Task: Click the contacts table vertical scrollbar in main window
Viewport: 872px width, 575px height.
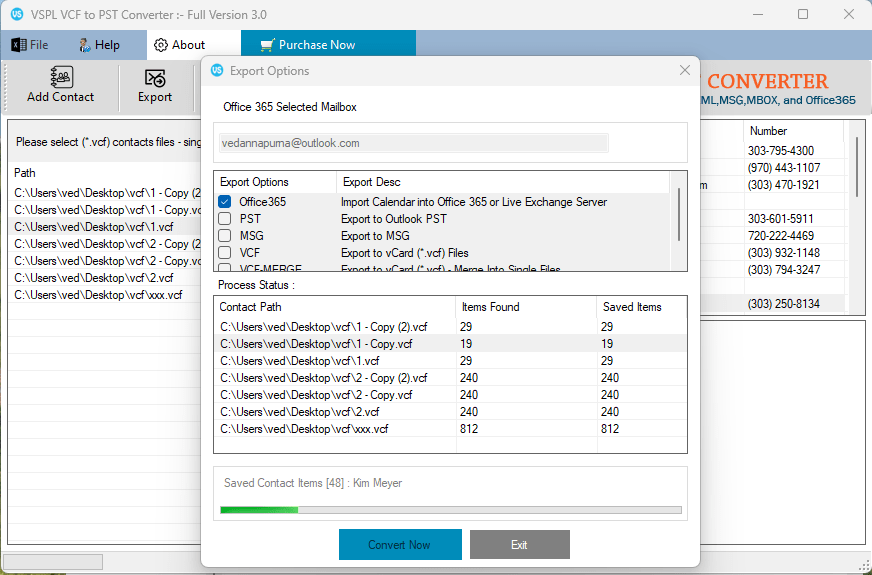Action: (x=857, y=167)
